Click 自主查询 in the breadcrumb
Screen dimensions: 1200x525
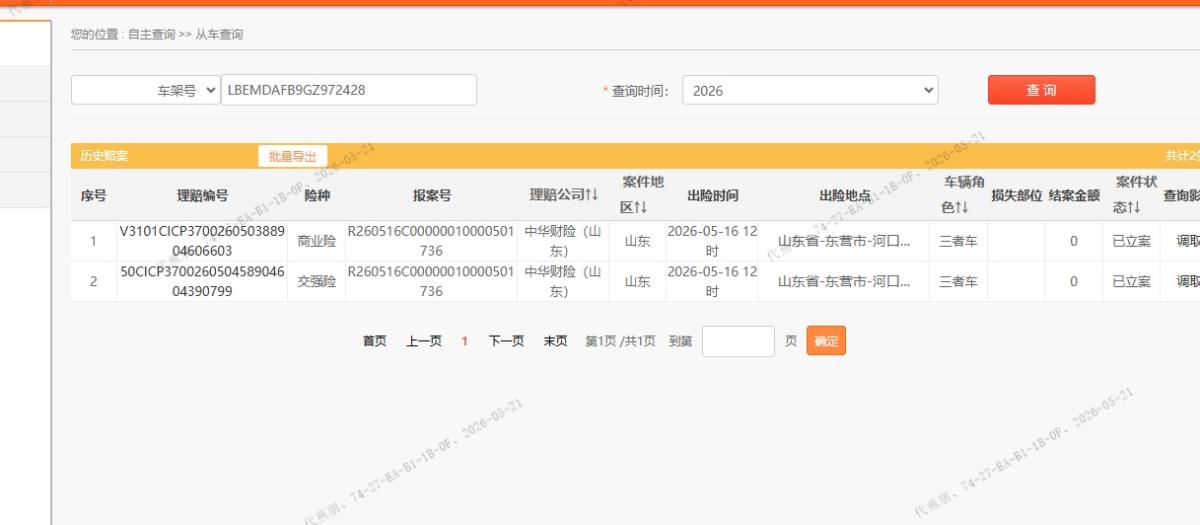[151, 34]
